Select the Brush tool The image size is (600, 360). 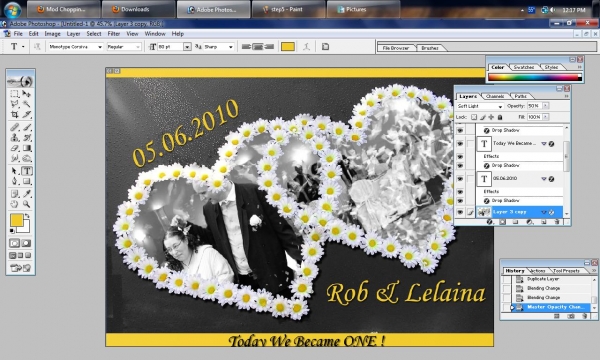(x=26, y=127)
